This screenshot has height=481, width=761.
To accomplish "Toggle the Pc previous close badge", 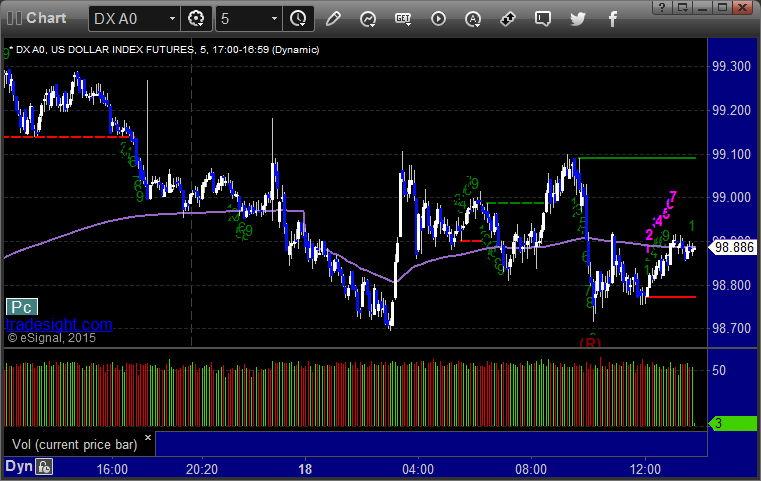I will point(21,307).
